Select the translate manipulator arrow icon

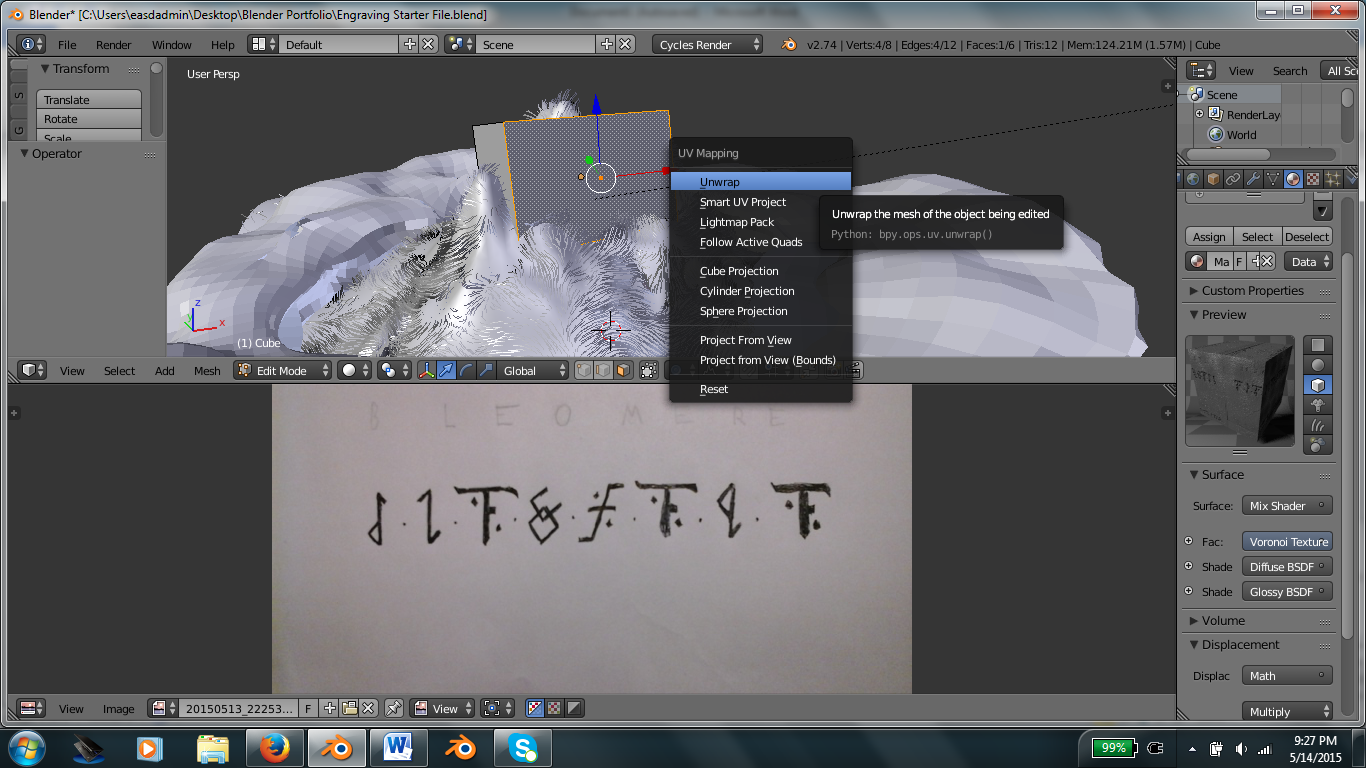click(447, 371)
